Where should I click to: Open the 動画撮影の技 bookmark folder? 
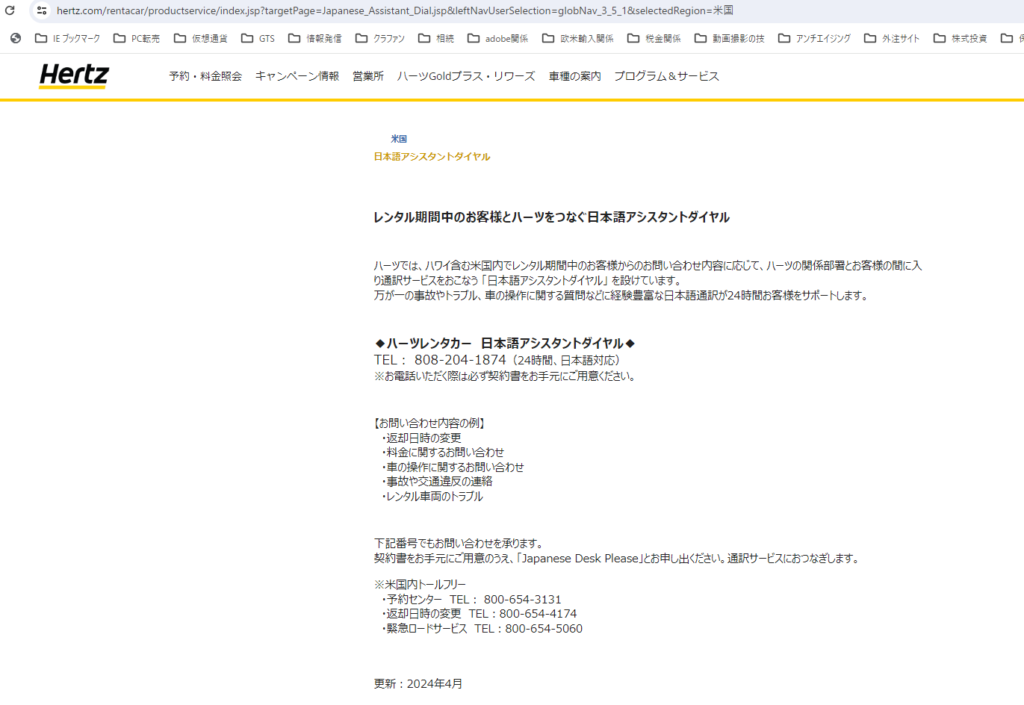pos(729,39)
